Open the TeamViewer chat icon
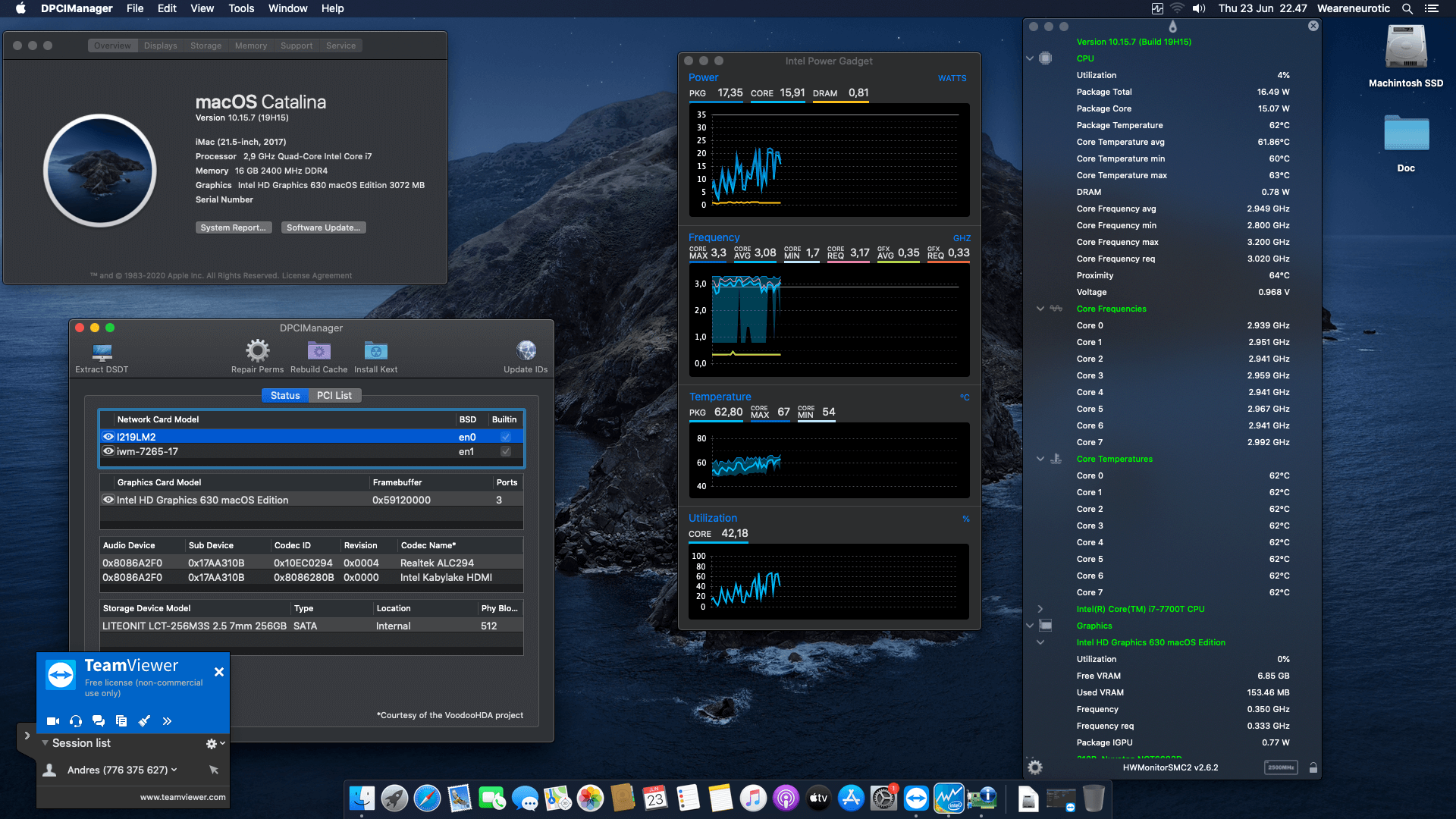The image size is (1456, 819). click(x=99, y=721)
